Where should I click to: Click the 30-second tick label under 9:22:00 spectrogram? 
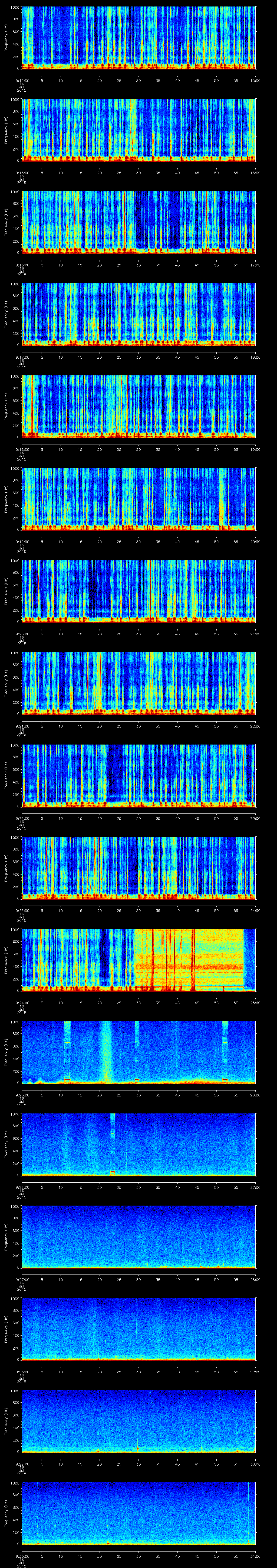138,818
